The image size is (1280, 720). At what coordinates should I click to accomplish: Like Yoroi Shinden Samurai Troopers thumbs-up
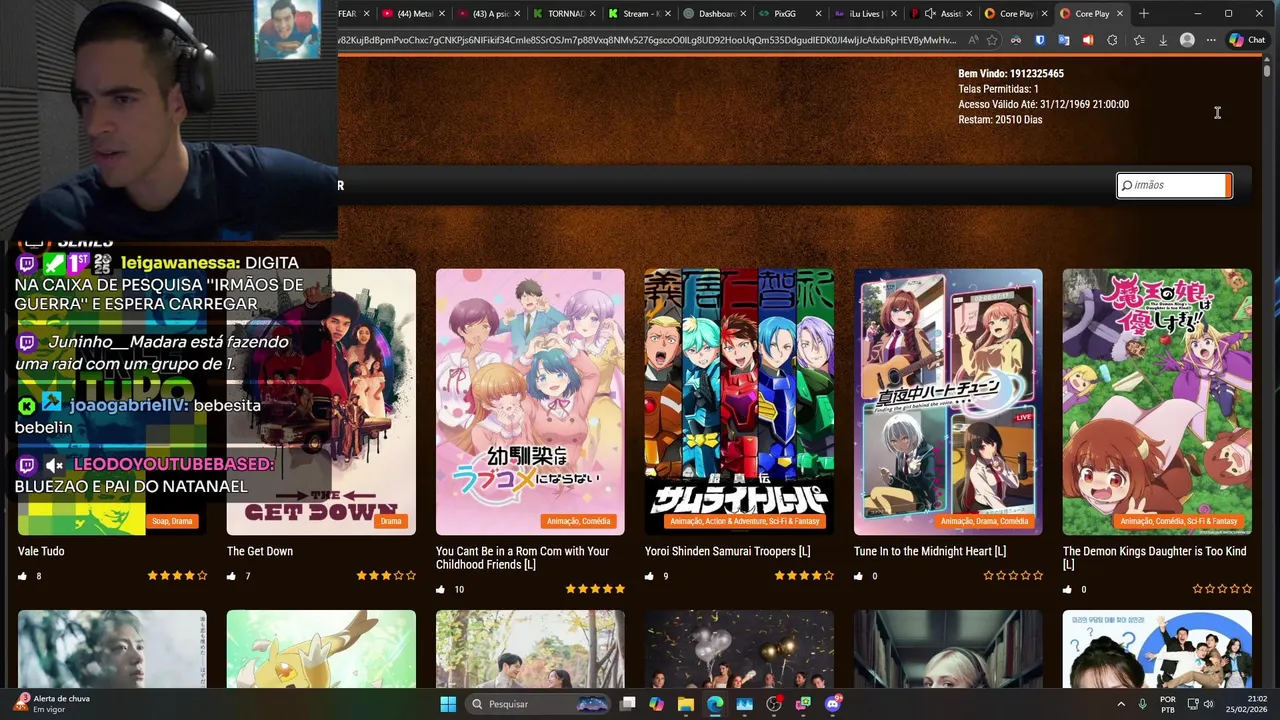650,576
